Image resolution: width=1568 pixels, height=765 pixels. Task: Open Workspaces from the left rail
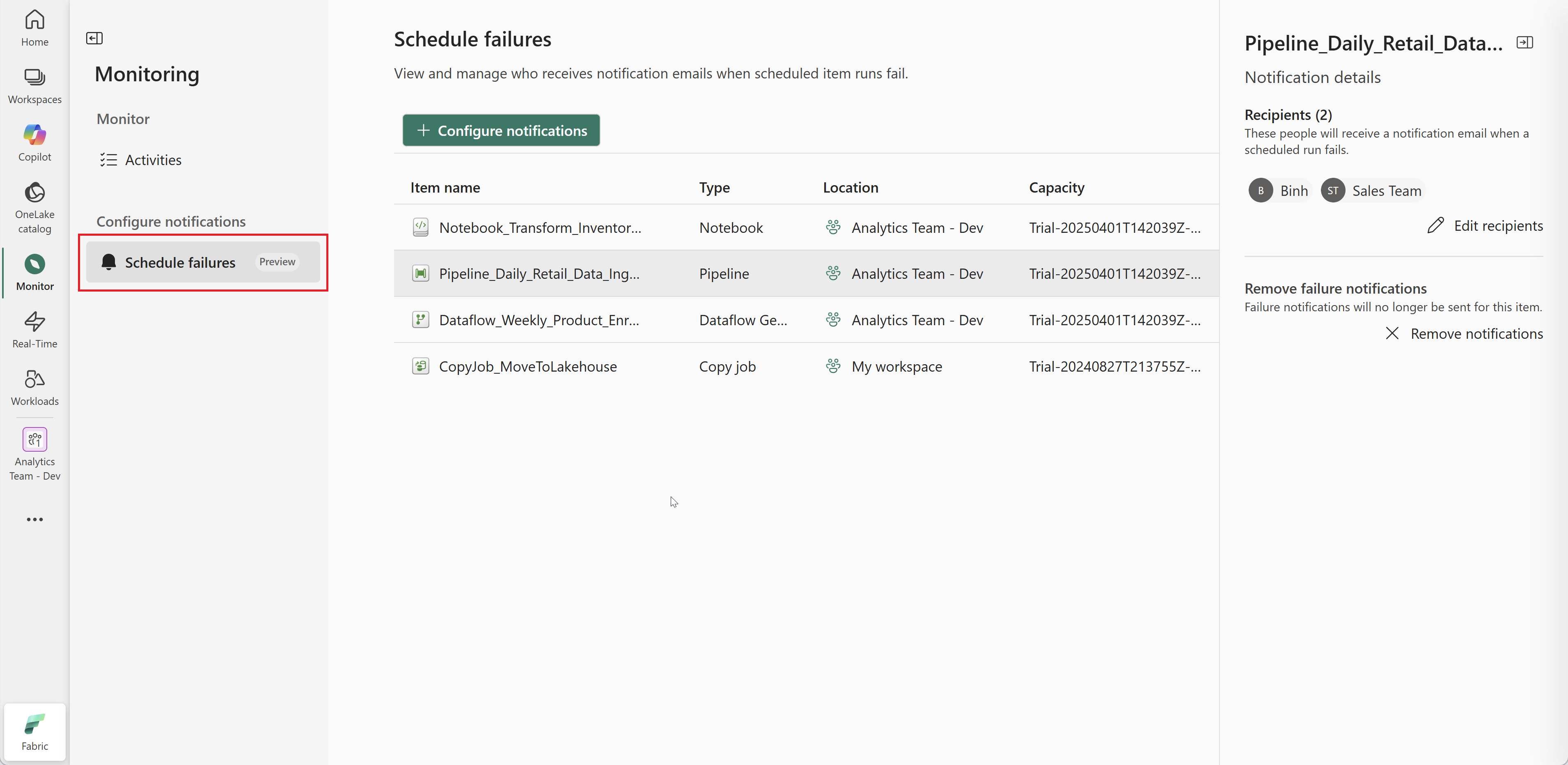click(35, 85)
